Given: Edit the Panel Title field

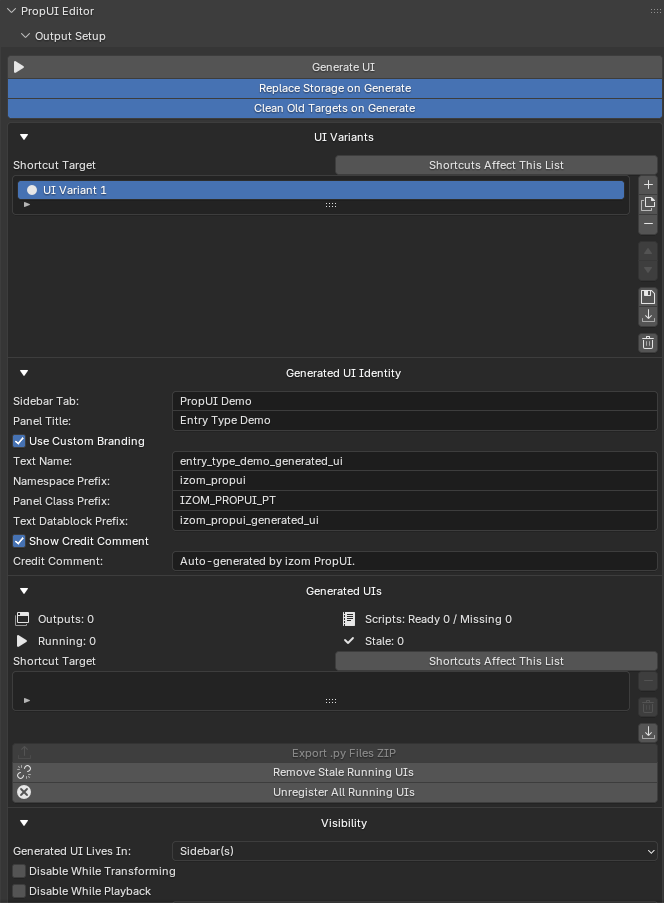Looking at the screenshot, I should (415, 420).
